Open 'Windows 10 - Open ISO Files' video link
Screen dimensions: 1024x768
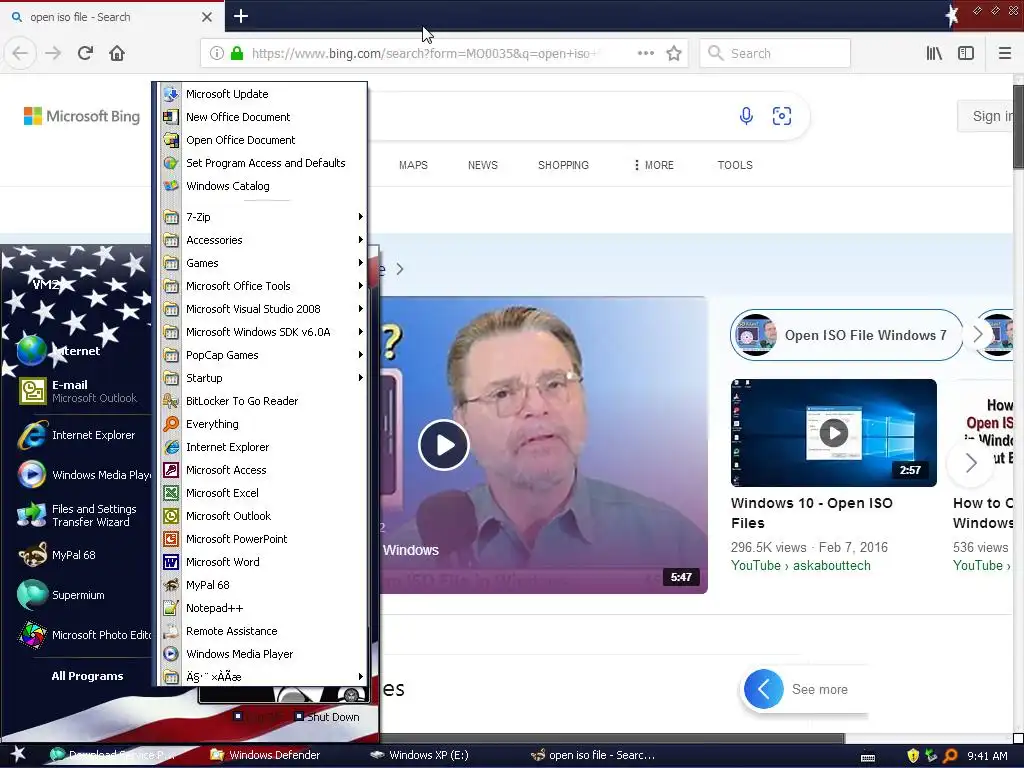tap(811, 513)
